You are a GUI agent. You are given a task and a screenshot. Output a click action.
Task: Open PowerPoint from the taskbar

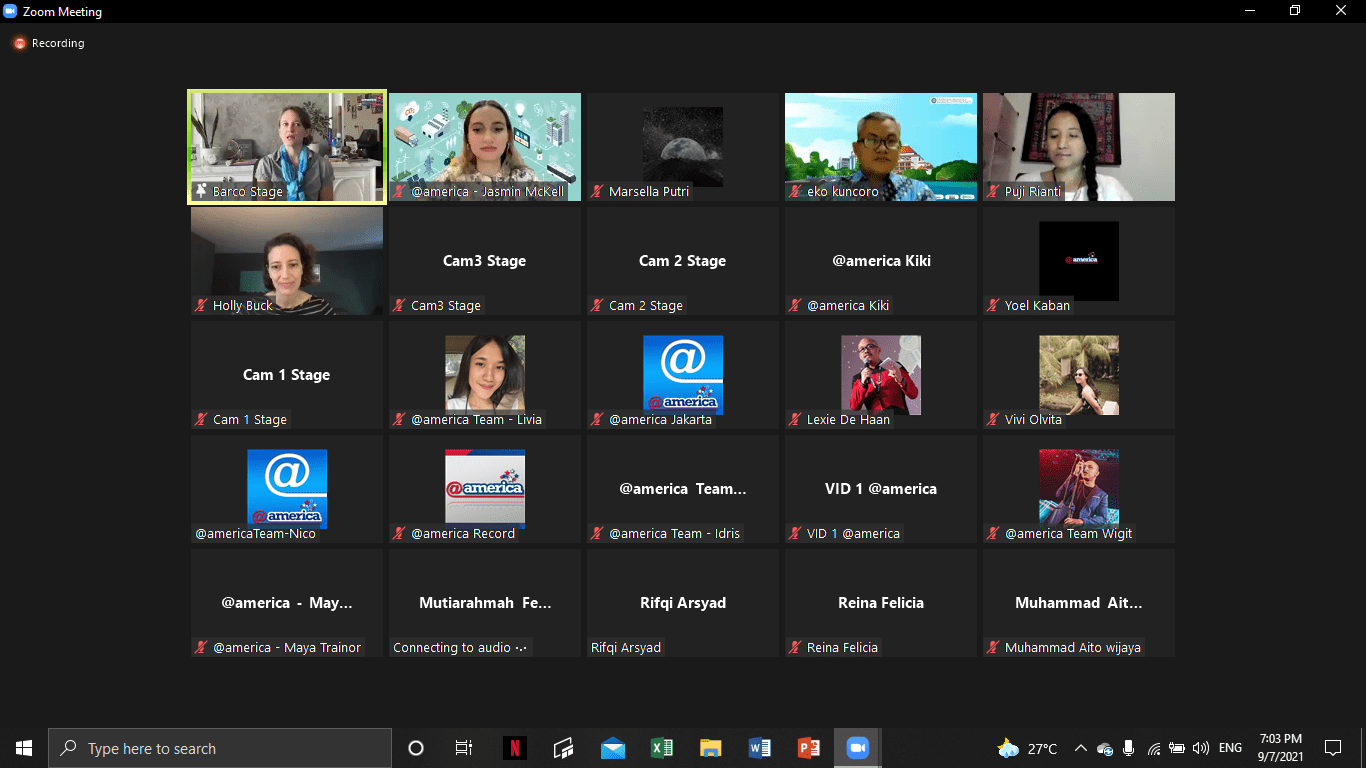[808, 748]
